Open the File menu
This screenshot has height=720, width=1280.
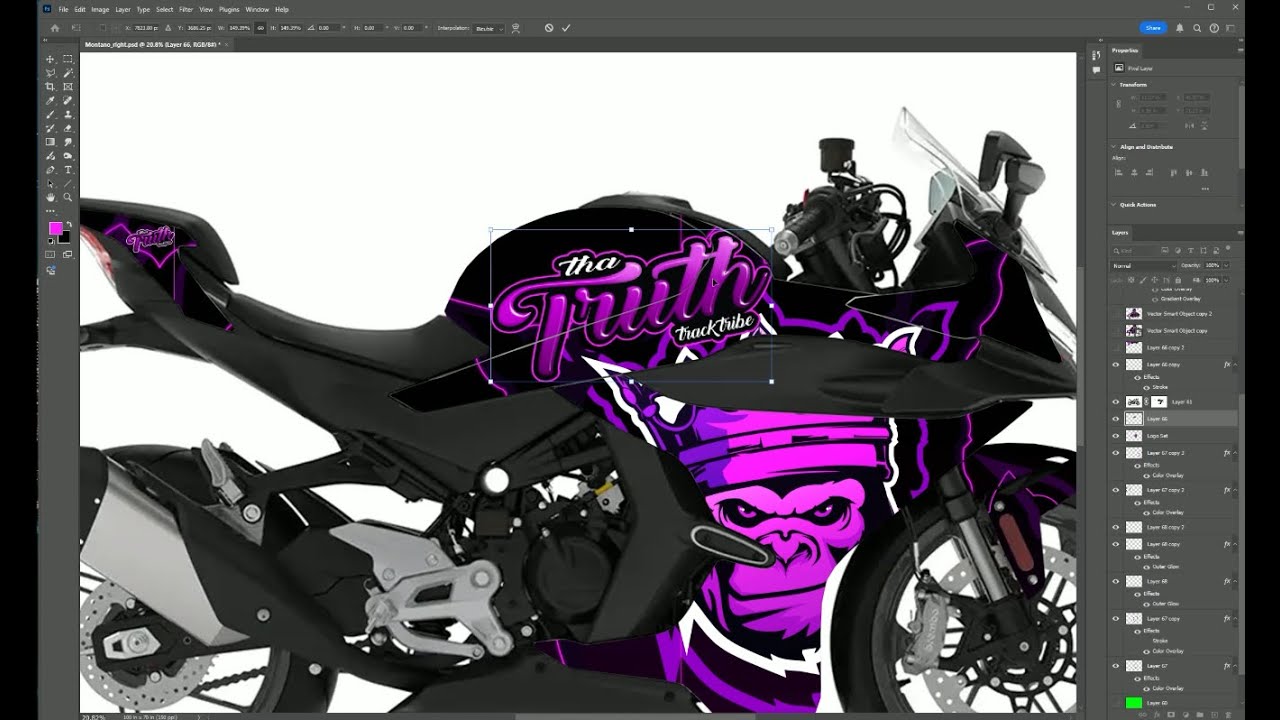[63, 9]
